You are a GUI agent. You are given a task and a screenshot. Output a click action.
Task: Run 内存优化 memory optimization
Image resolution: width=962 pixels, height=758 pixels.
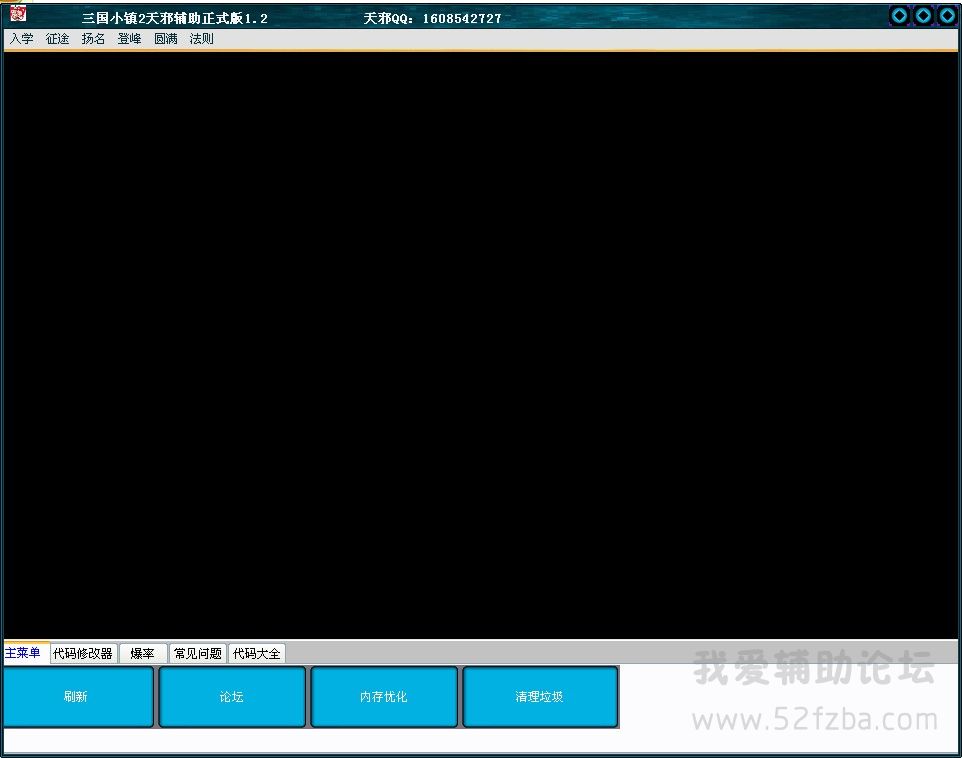384,697
